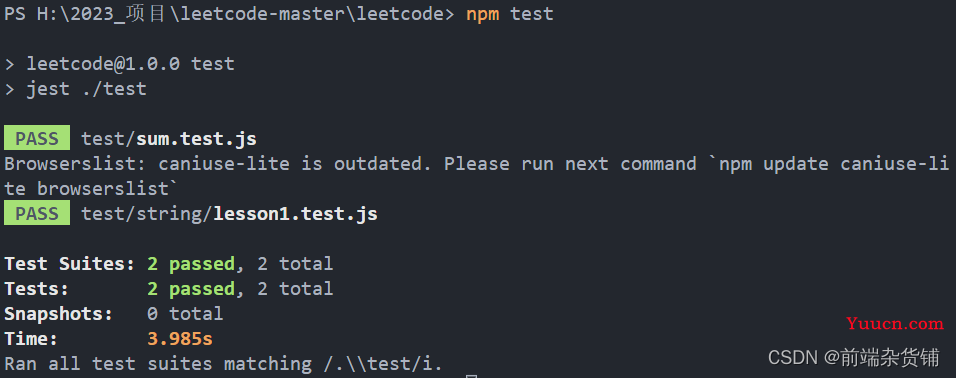
Task: Click the green '2 passed' on the Tests row
Action: 191,290
